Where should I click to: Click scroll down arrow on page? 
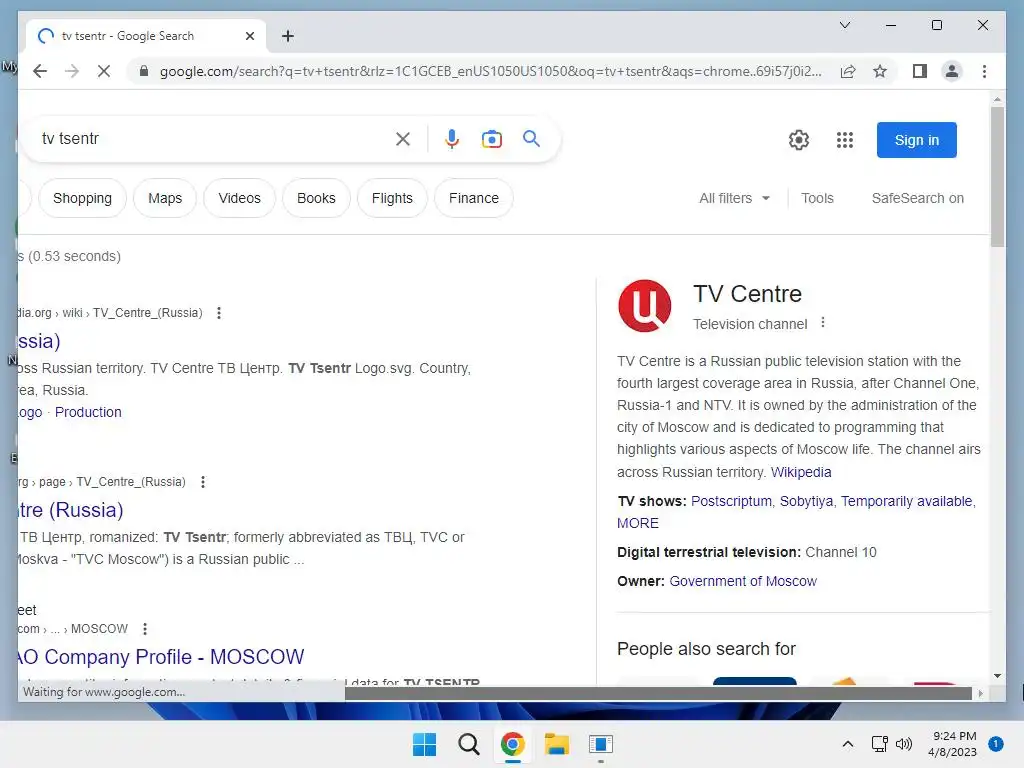[x=997, y=676]
